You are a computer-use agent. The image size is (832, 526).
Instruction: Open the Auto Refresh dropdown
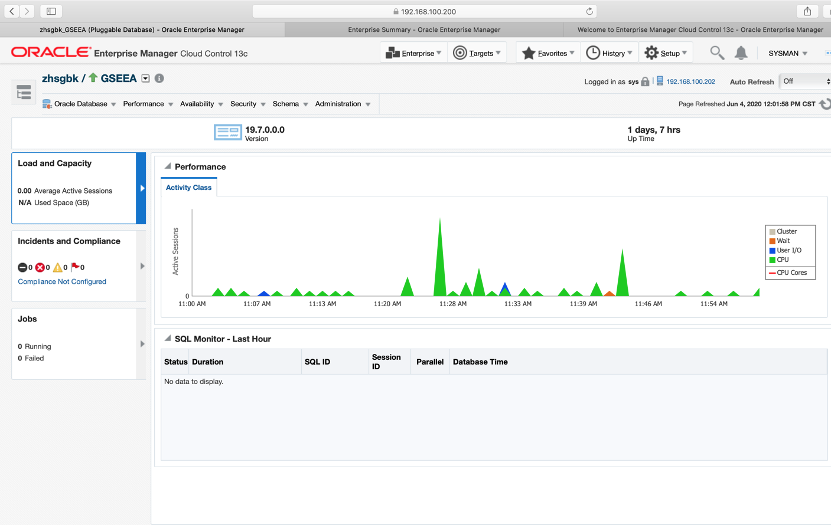[805, 81]
